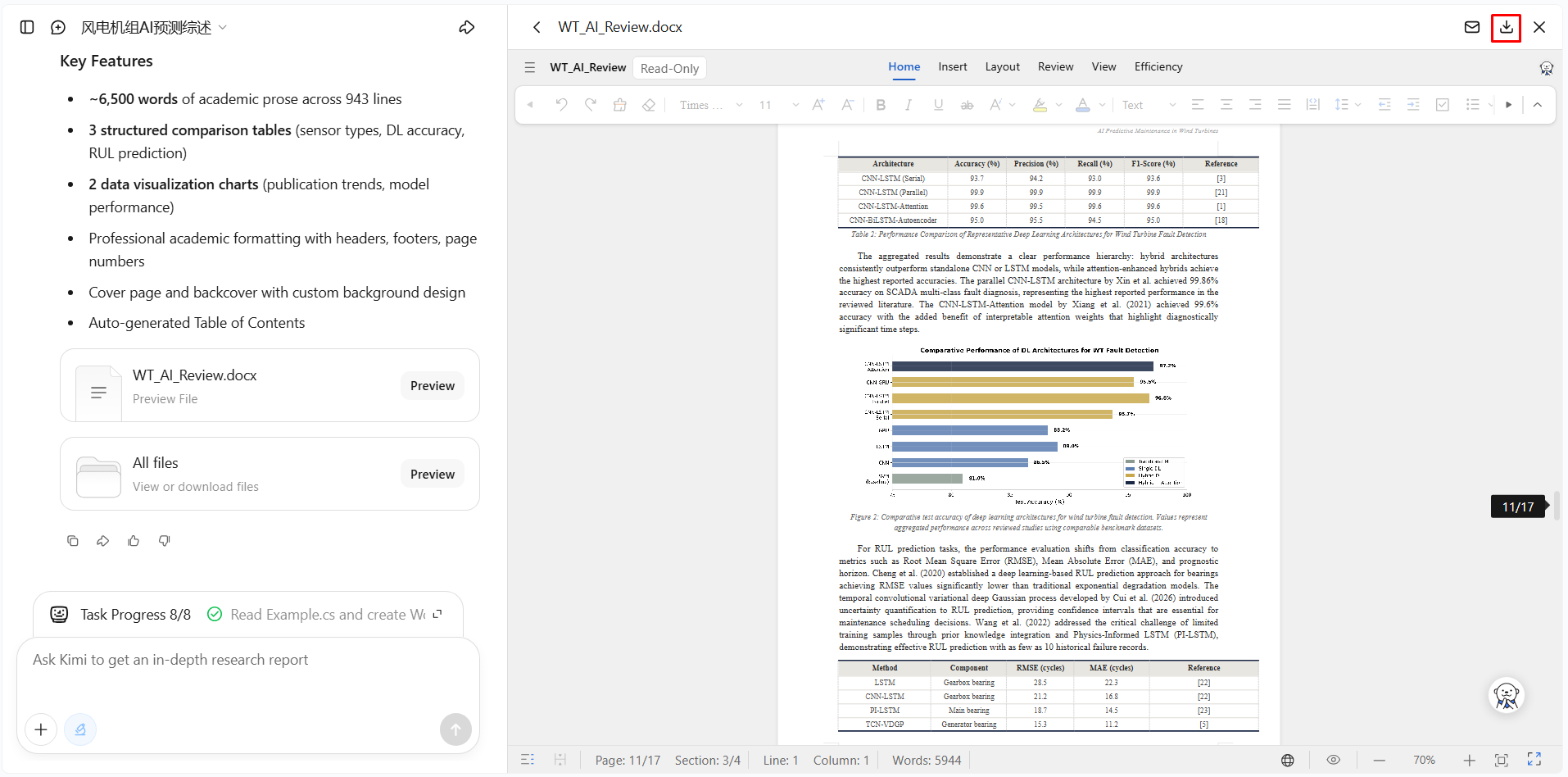
Task: Expand the Task Progress 8/8 panel
Action: pyautogui.click(x=437, y=615)
